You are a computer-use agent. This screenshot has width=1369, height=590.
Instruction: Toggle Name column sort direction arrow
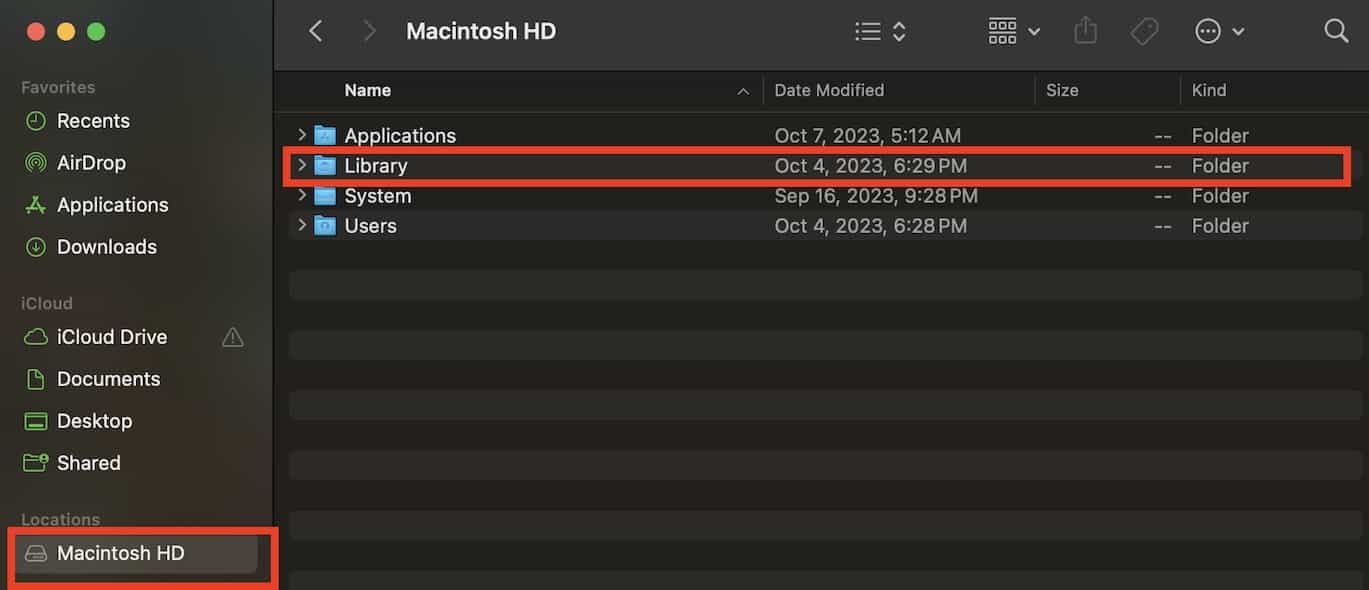pos(743,91)
